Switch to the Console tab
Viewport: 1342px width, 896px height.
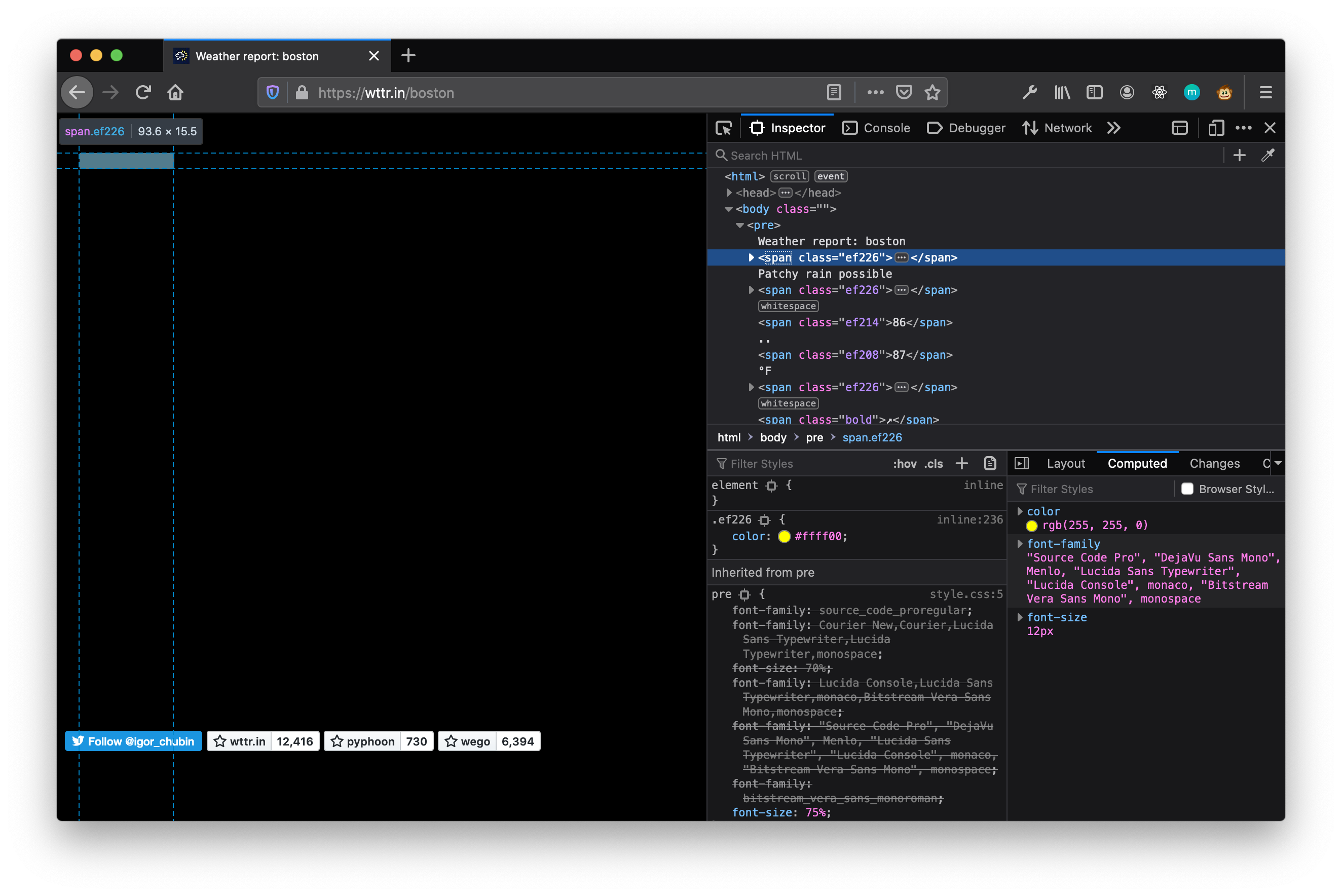coord(876,127)
